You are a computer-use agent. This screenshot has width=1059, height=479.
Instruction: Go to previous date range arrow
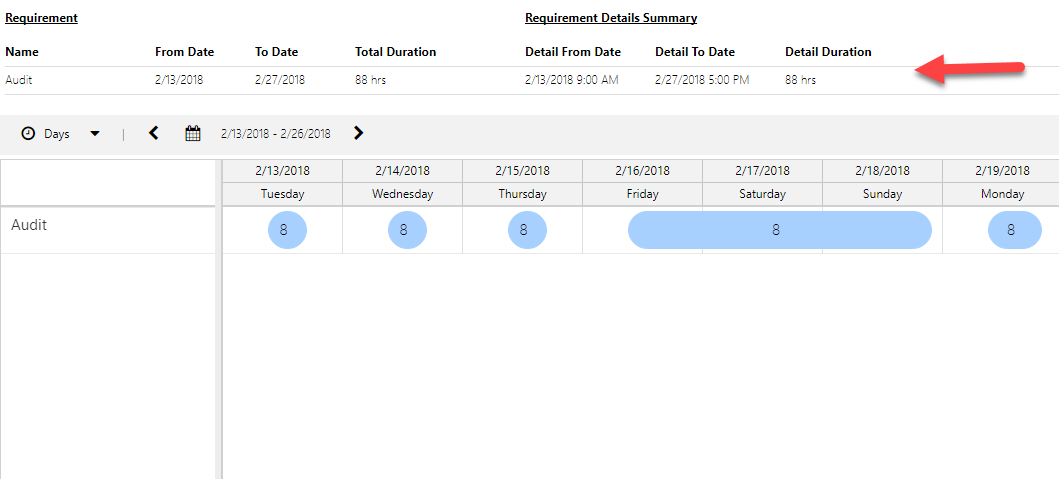153,133
